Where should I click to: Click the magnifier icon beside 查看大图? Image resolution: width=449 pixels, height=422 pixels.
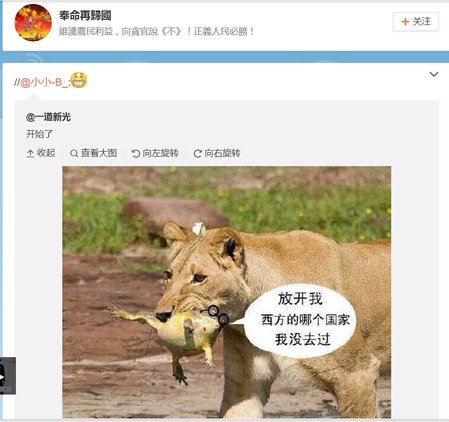[74, 153]
